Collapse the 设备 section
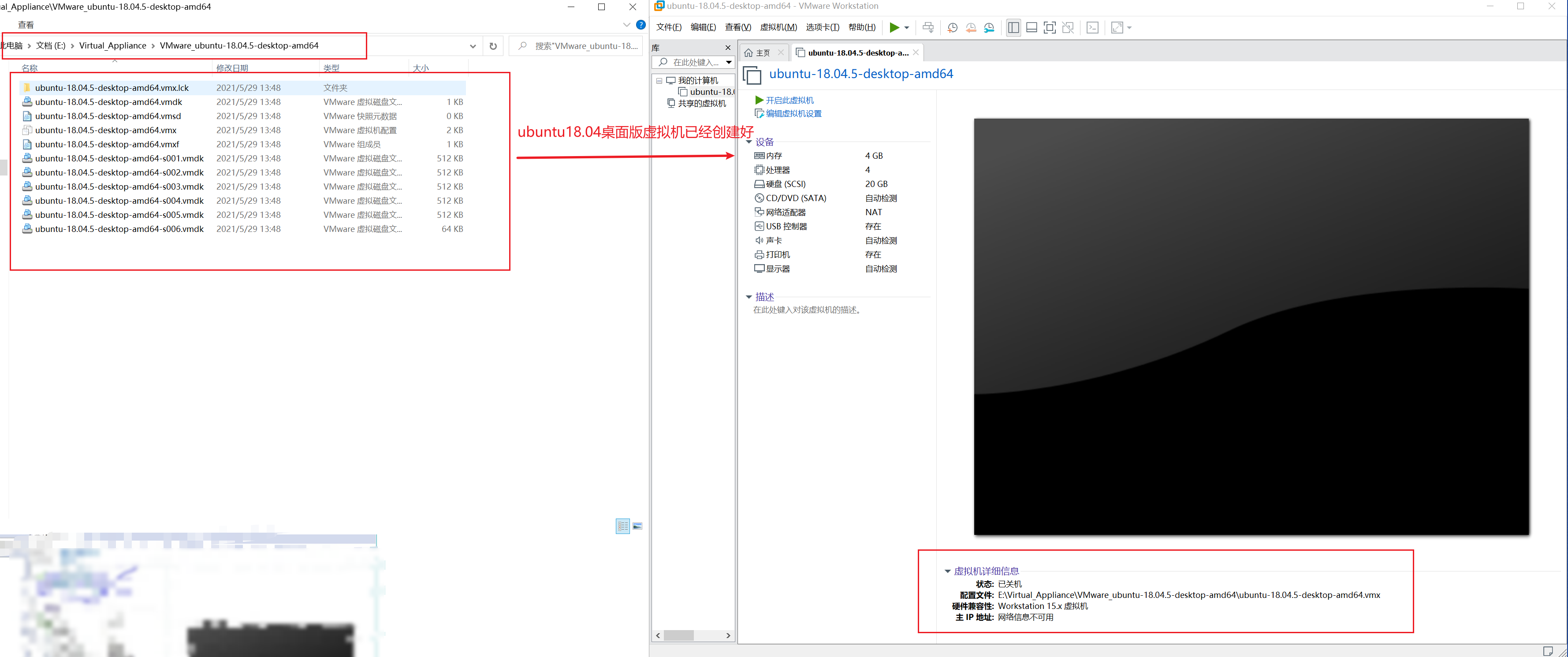This screenshot has height=657, width=1568. point(749,142)
